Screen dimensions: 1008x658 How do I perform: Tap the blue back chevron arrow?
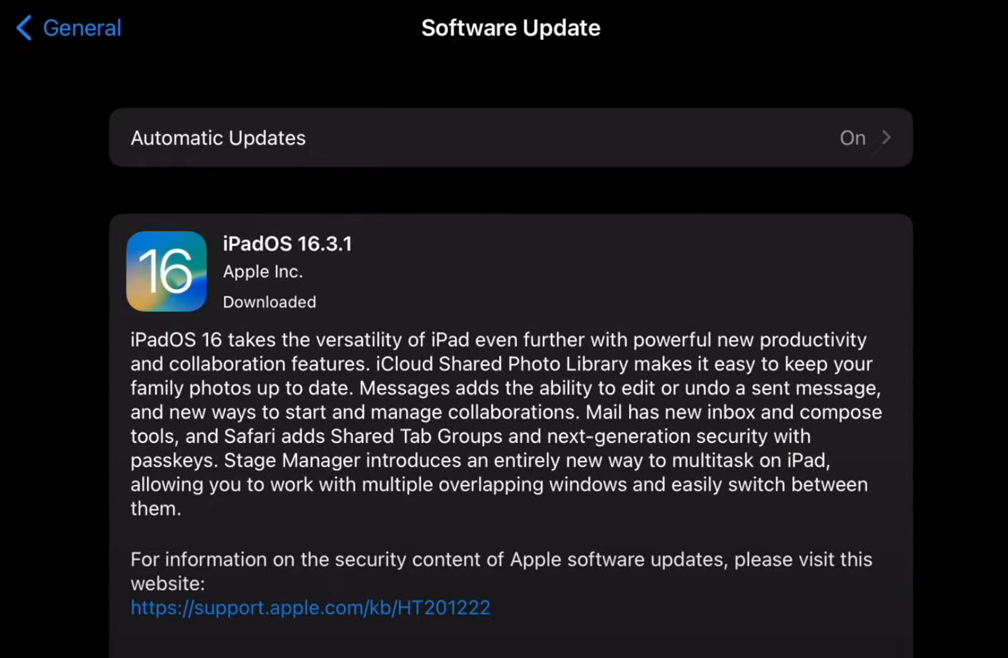24,28
